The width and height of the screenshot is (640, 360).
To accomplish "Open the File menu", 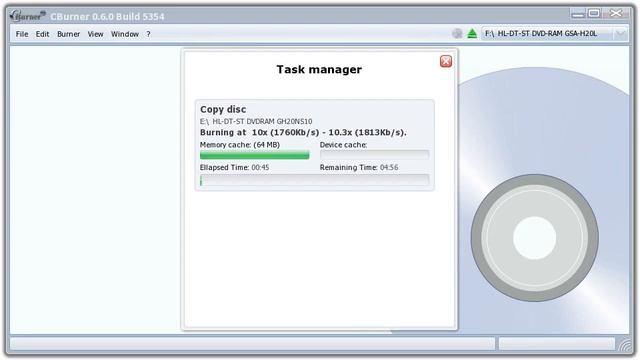I will click(22, 34).
